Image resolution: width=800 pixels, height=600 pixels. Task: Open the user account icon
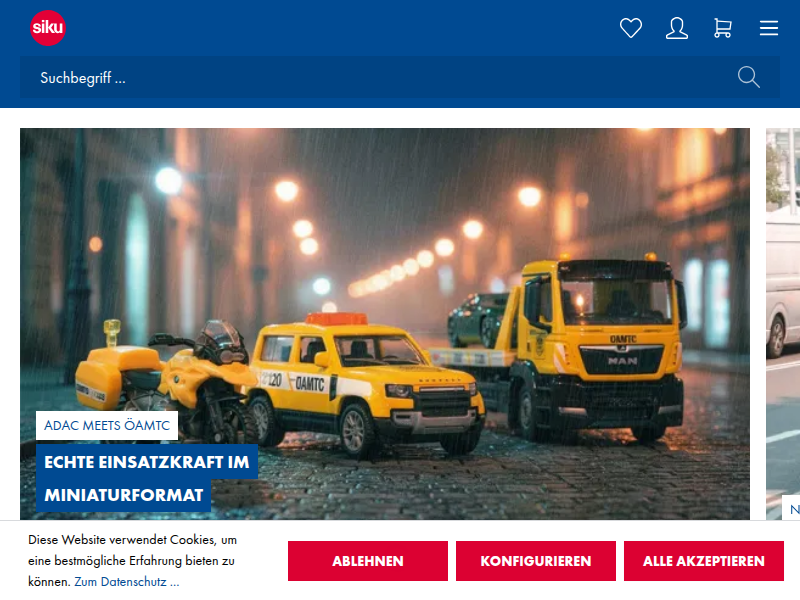coord(677,28)
